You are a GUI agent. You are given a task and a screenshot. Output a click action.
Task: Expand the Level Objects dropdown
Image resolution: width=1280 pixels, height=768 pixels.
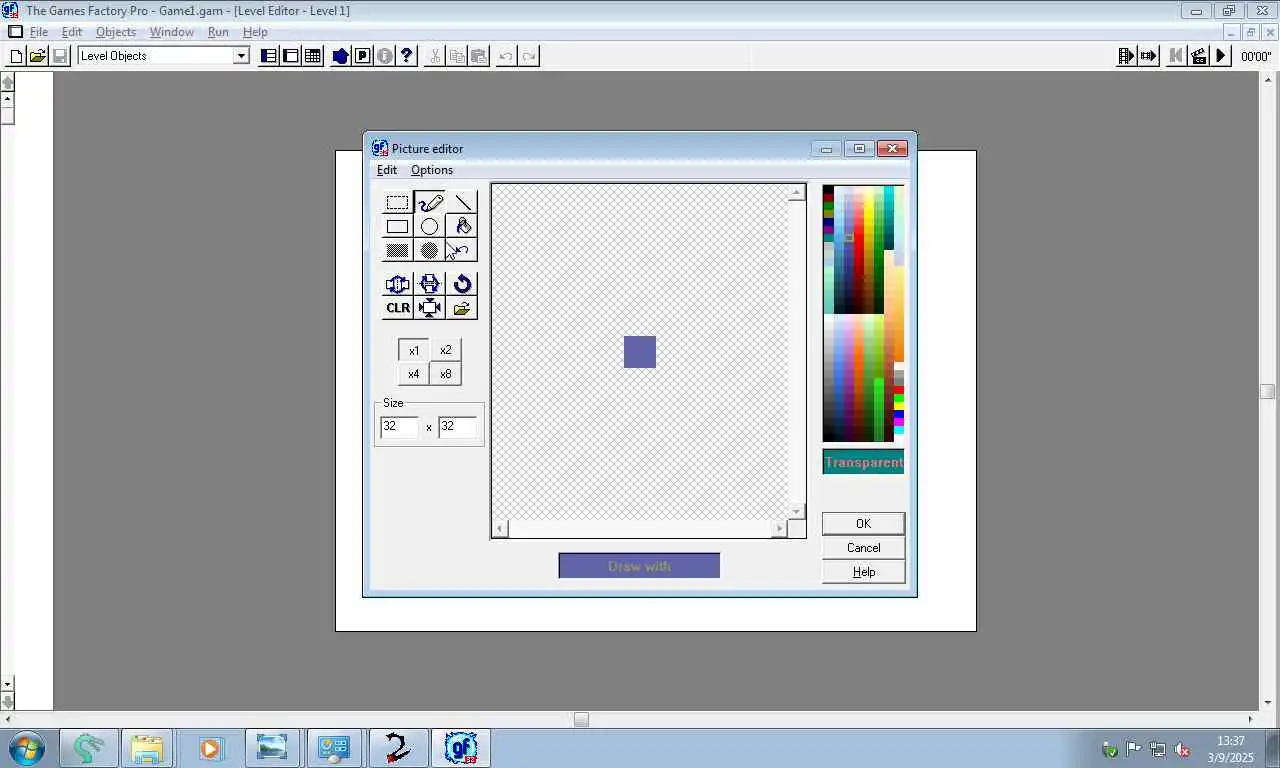tap(241, 56)
